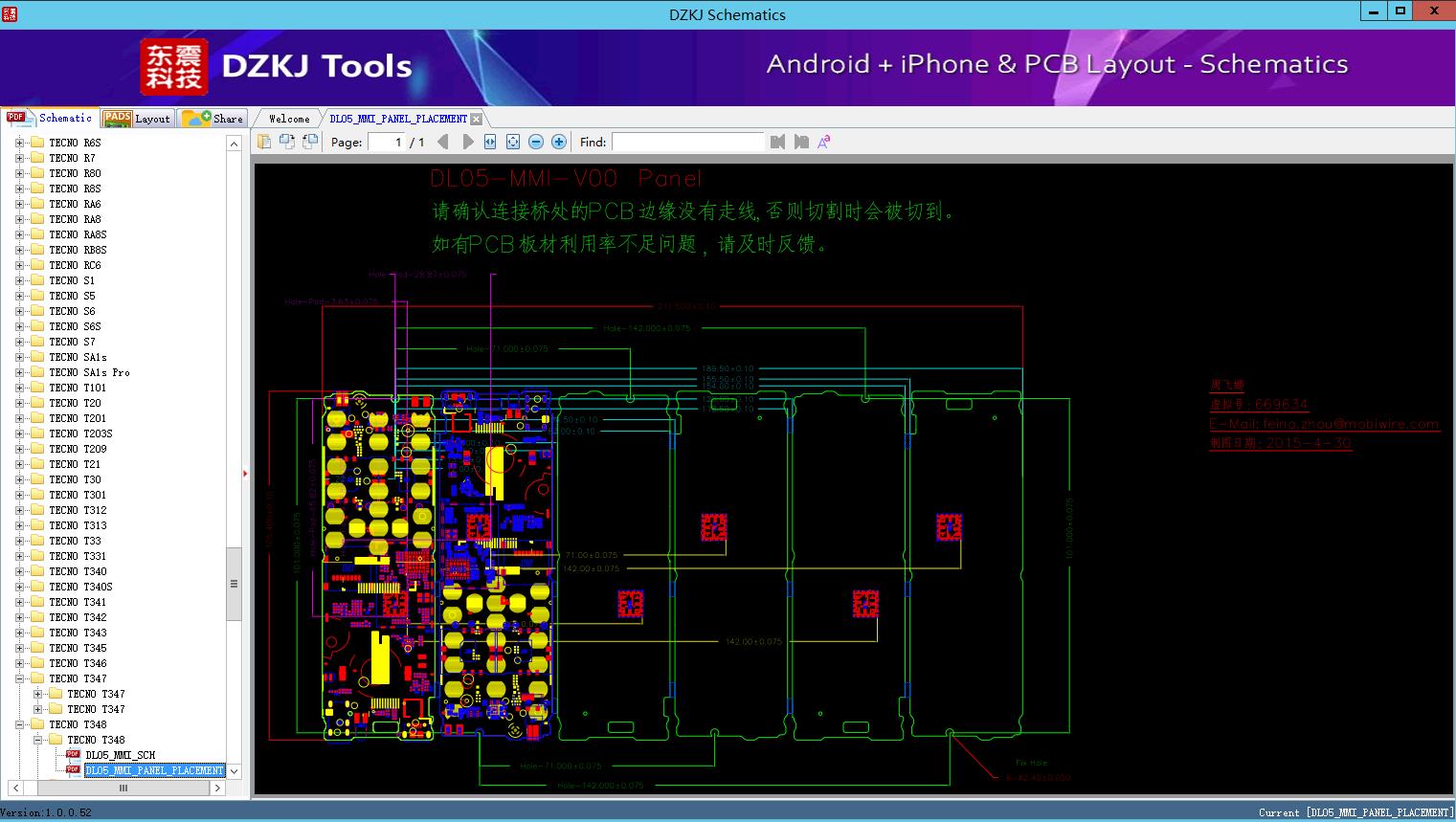The height and width of the screenshot is (822, 1456).
Task: Expand the TECNO T312 folder
Action: (20, 510)
